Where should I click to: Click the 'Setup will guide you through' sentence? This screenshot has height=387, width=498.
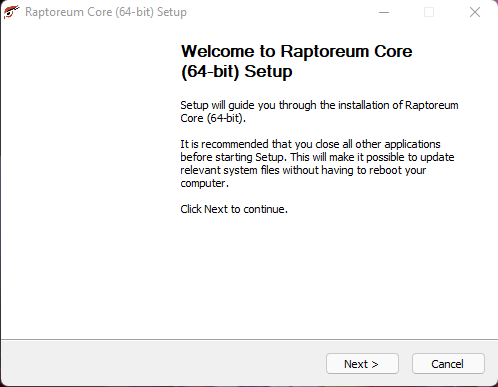coord(319,105)
